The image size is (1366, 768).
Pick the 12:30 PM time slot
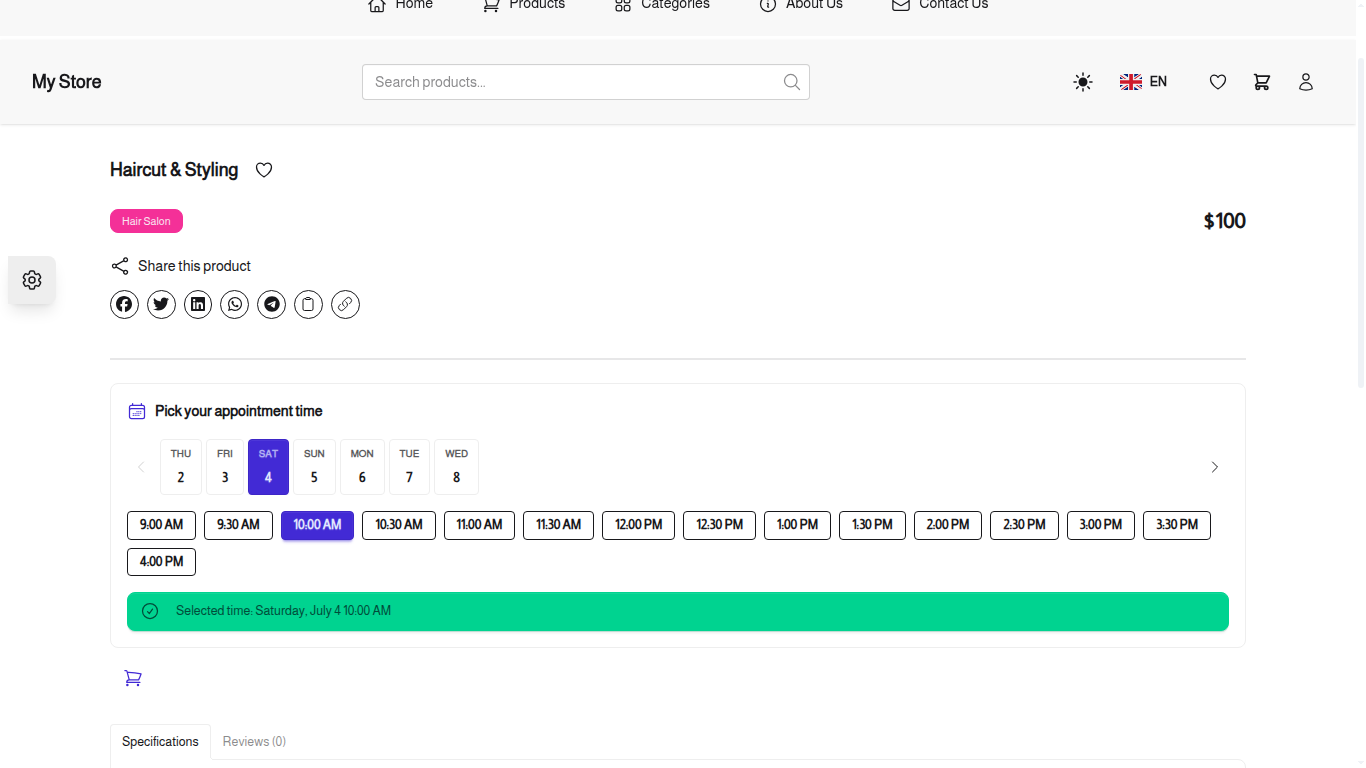pyautogui.click(x=719, y=525)
